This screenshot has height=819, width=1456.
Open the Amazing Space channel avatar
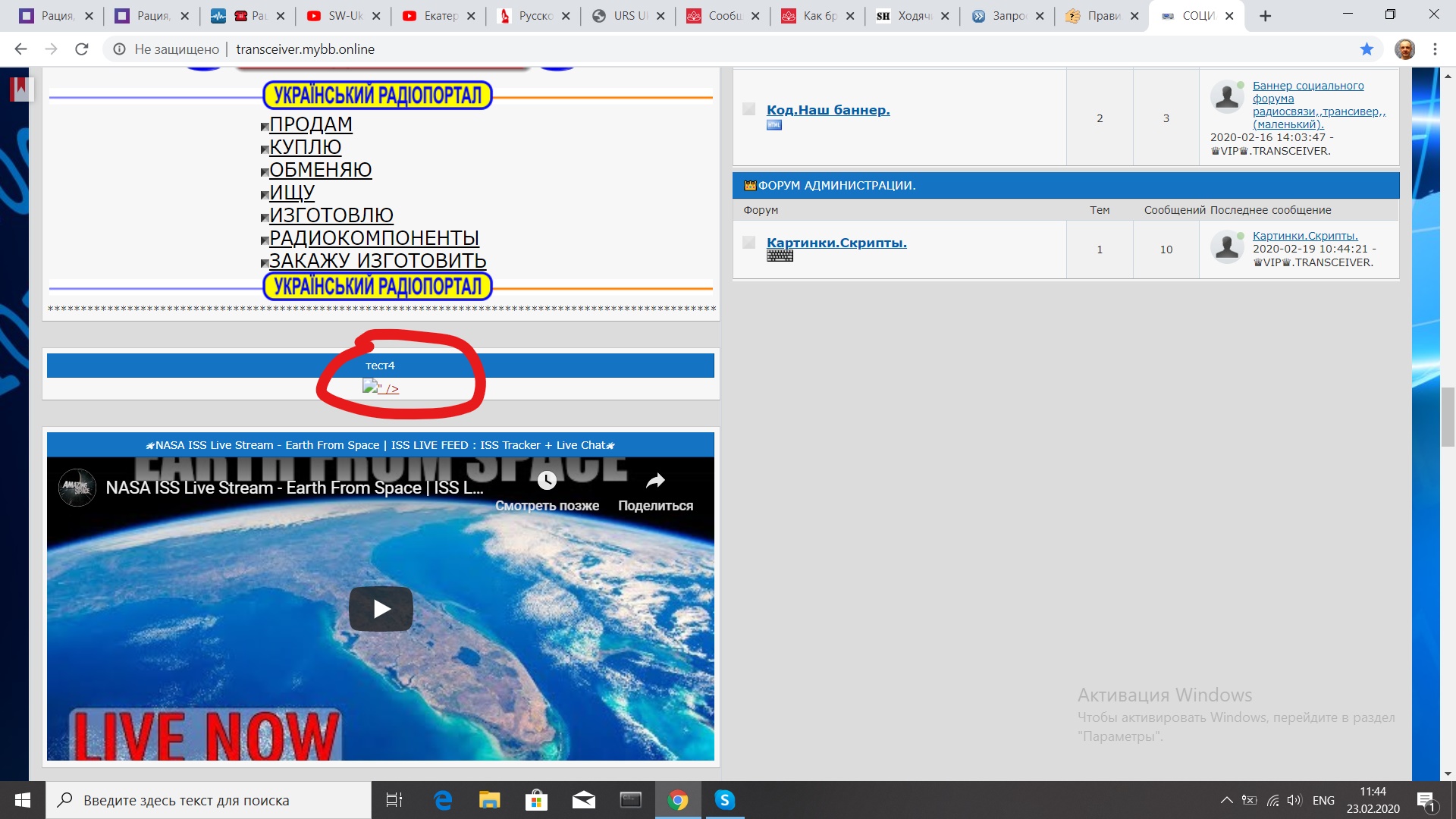click(x=77, y=488)
